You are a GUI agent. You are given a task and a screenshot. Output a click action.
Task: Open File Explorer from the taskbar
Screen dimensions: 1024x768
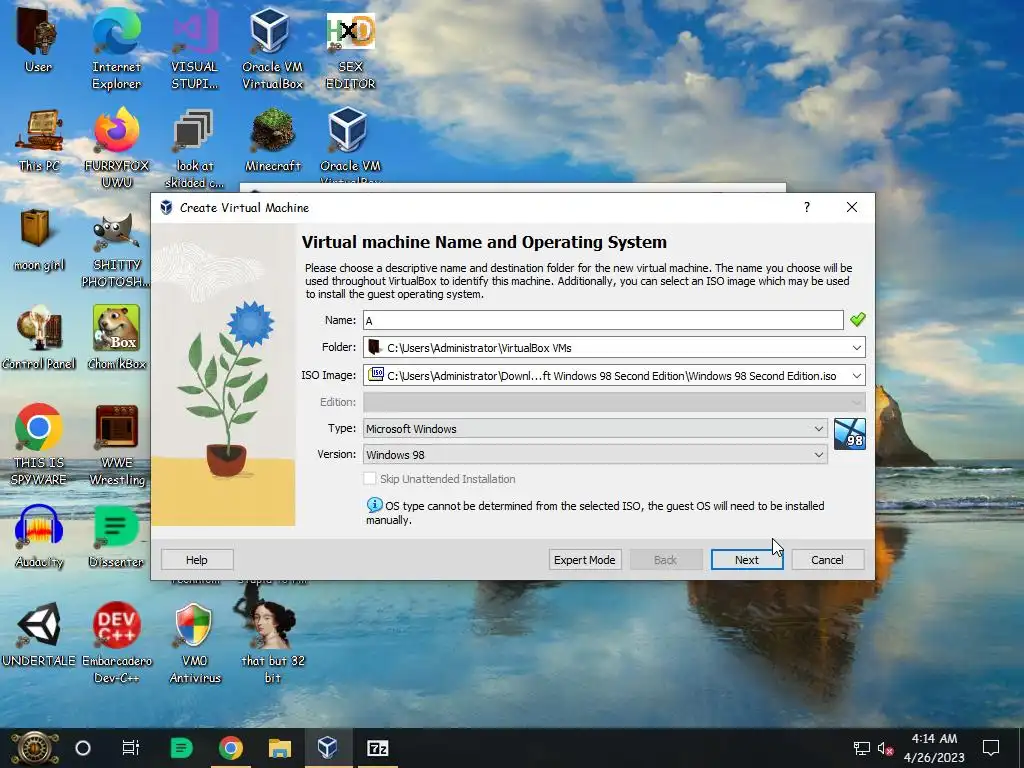(x=280, y=748)
